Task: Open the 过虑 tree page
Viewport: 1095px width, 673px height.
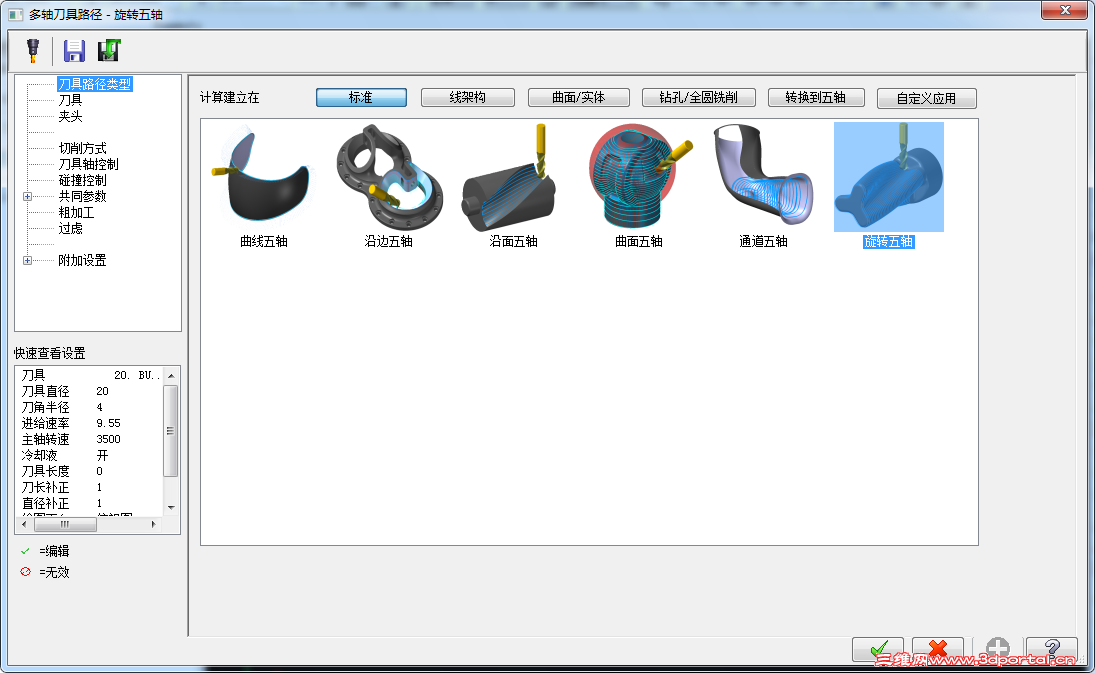Action: 70,229
